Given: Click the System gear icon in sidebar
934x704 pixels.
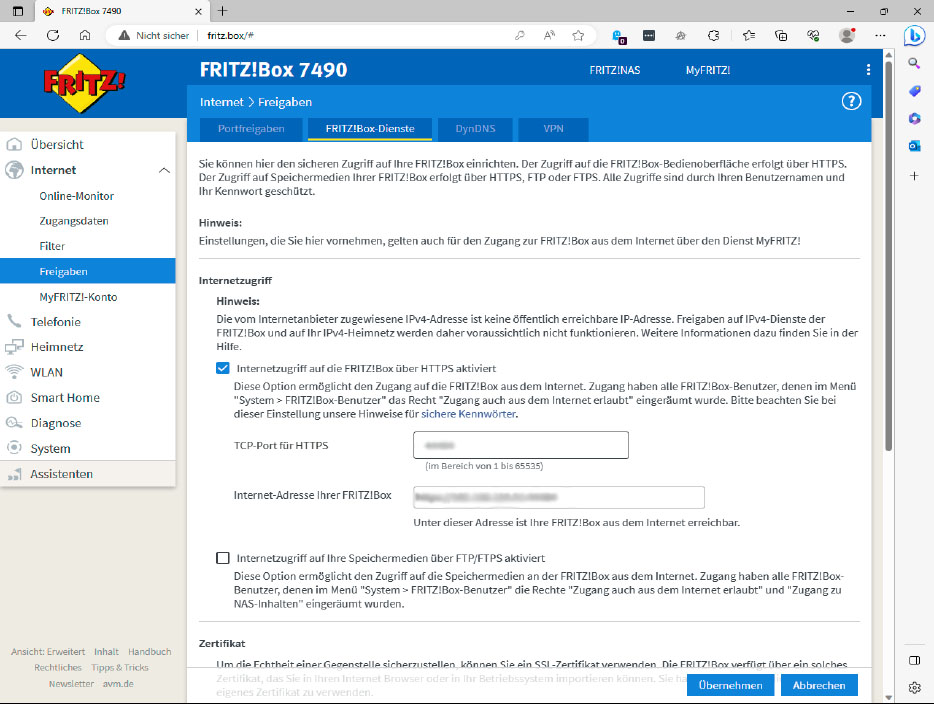Looking at the screenshot, I should point(14,448).
